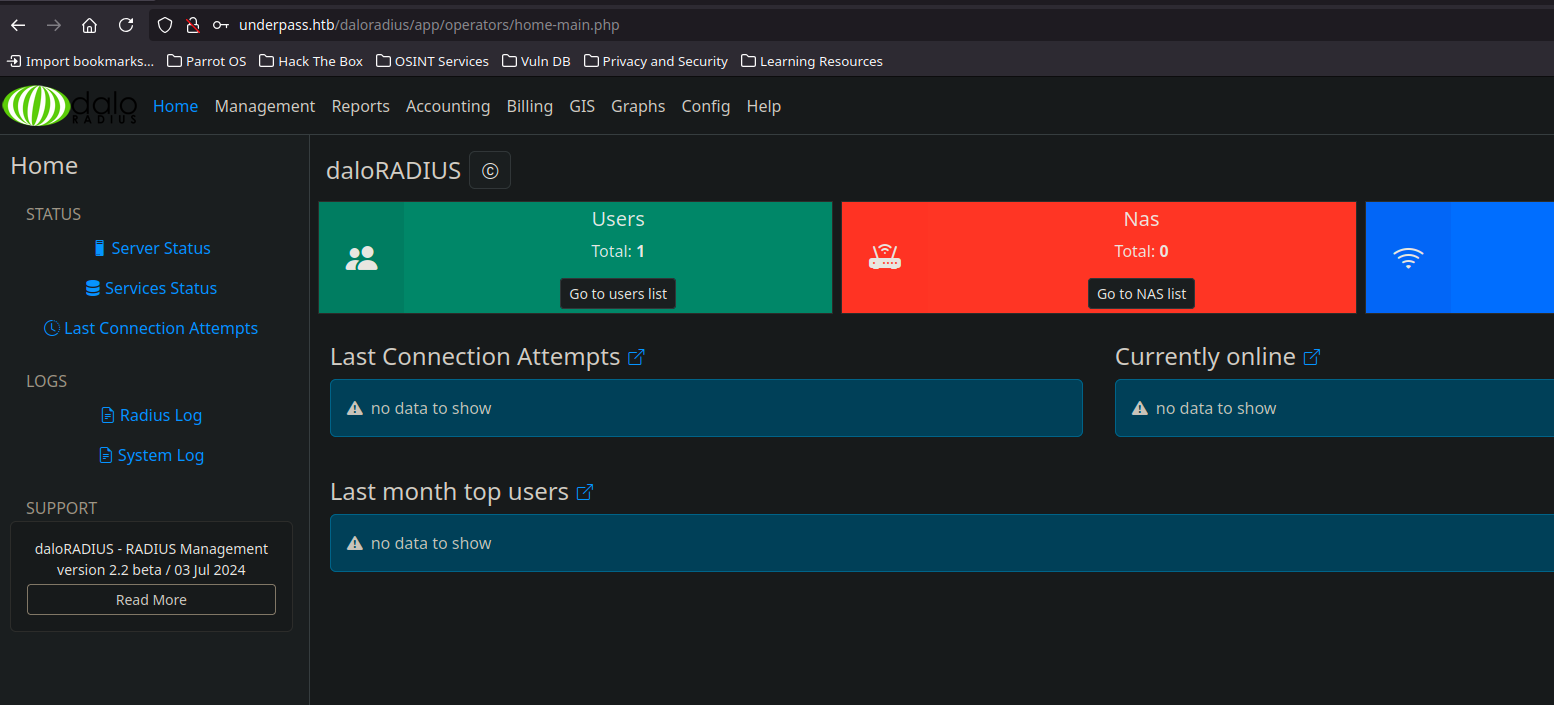Click the sidebar Home heading
Screen dimensions: 1554x705
[x=44, y=166]
